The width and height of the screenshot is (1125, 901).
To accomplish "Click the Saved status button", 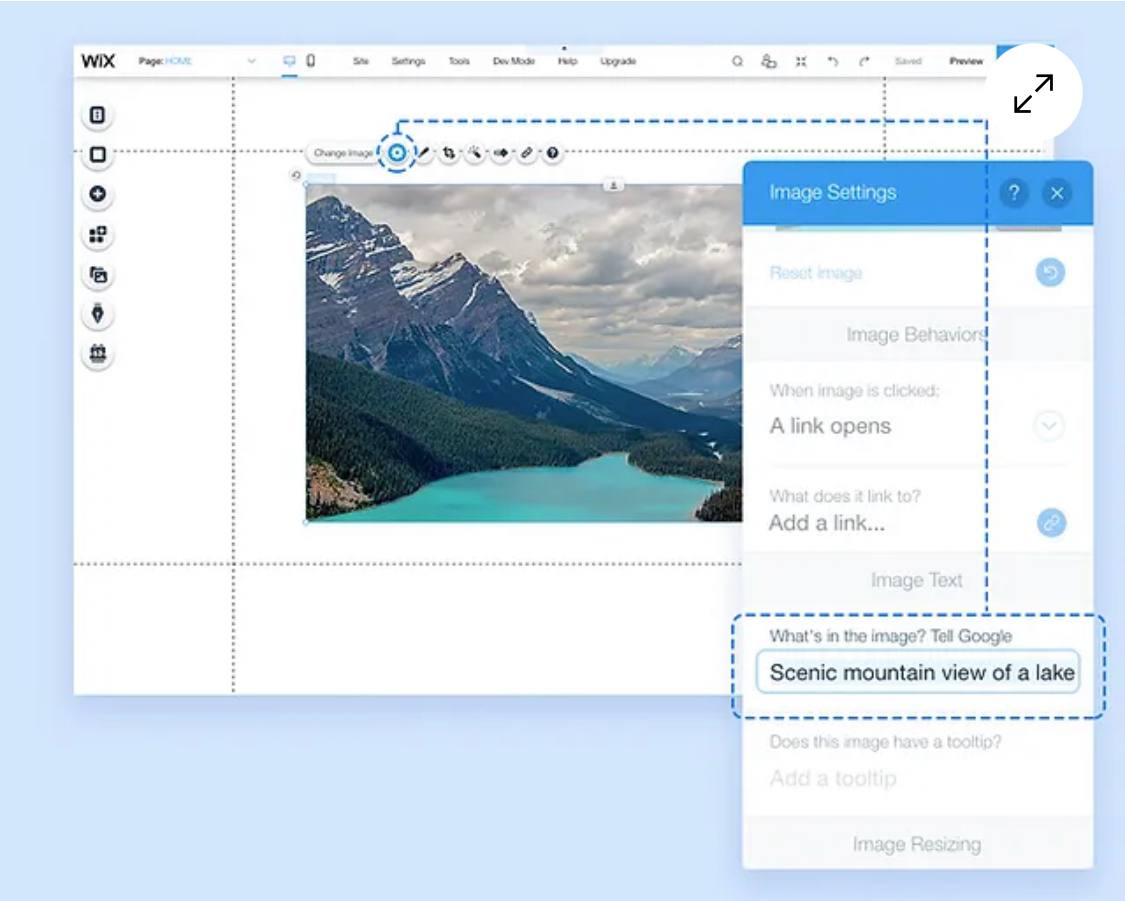I will (908, 61).
